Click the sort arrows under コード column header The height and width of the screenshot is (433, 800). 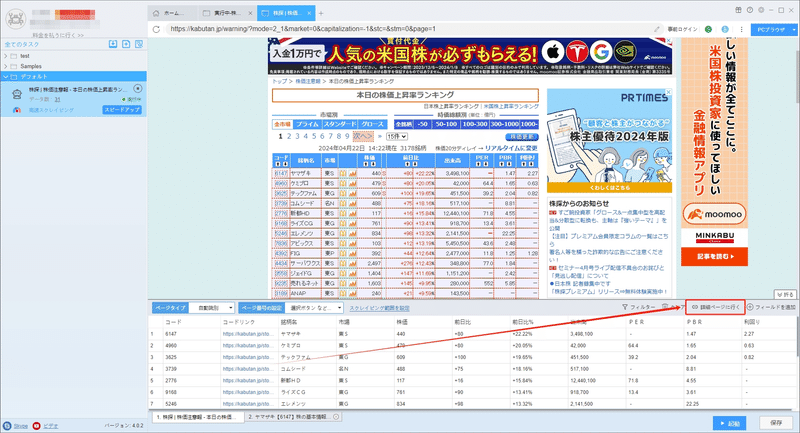pyautogui.click(x=281, y=164)
